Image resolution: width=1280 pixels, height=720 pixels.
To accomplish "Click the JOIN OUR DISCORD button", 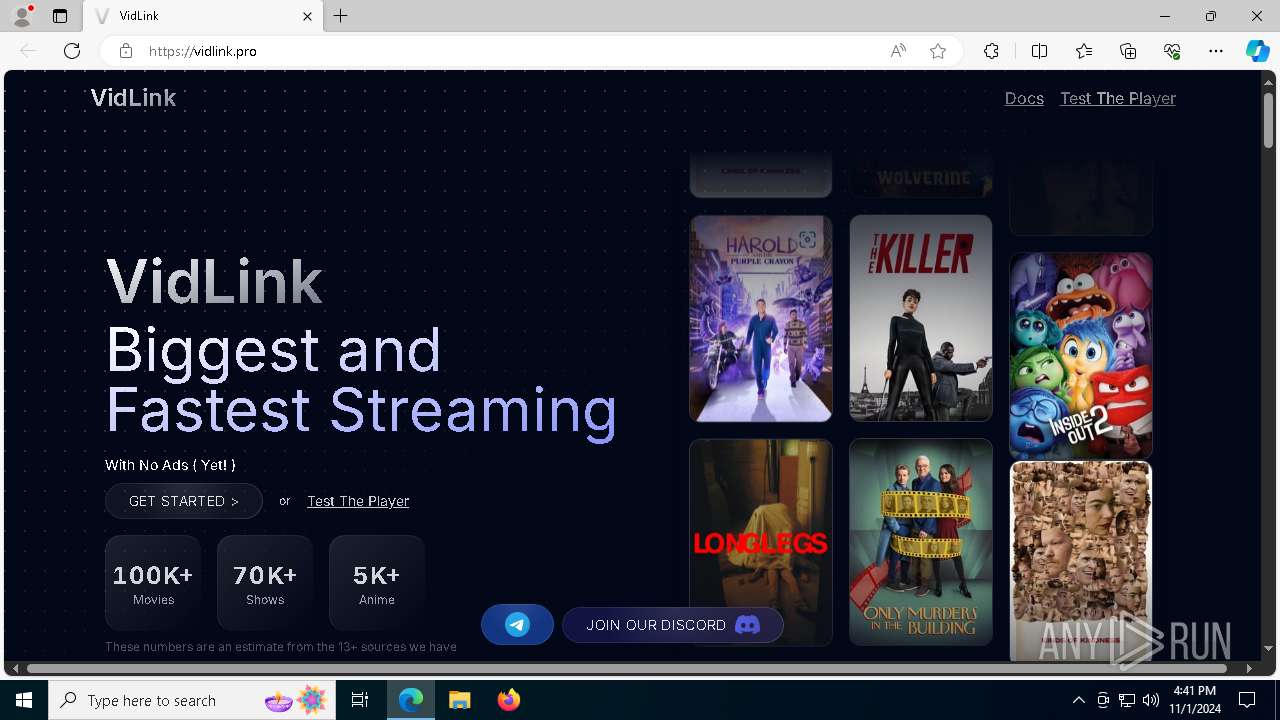I will [673, 625].
